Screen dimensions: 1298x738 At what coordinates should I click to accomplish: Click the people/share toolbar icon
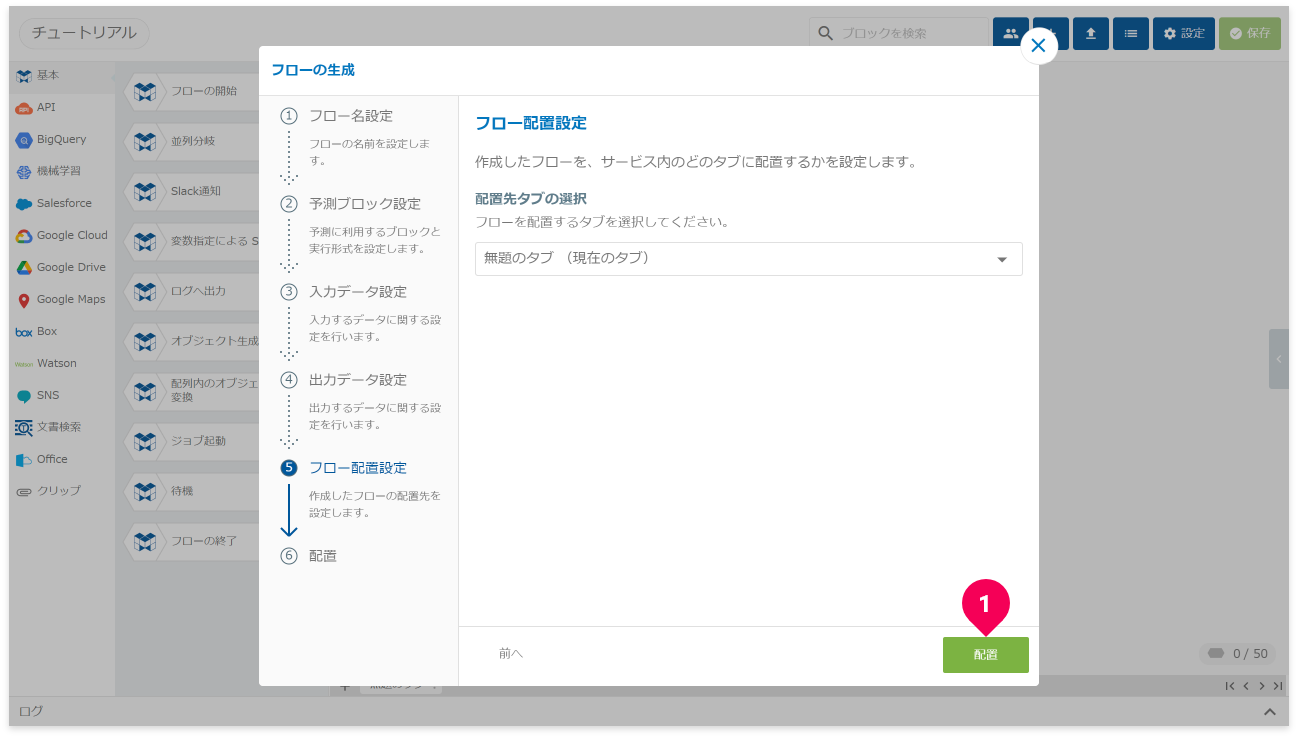coord(1011,33)
